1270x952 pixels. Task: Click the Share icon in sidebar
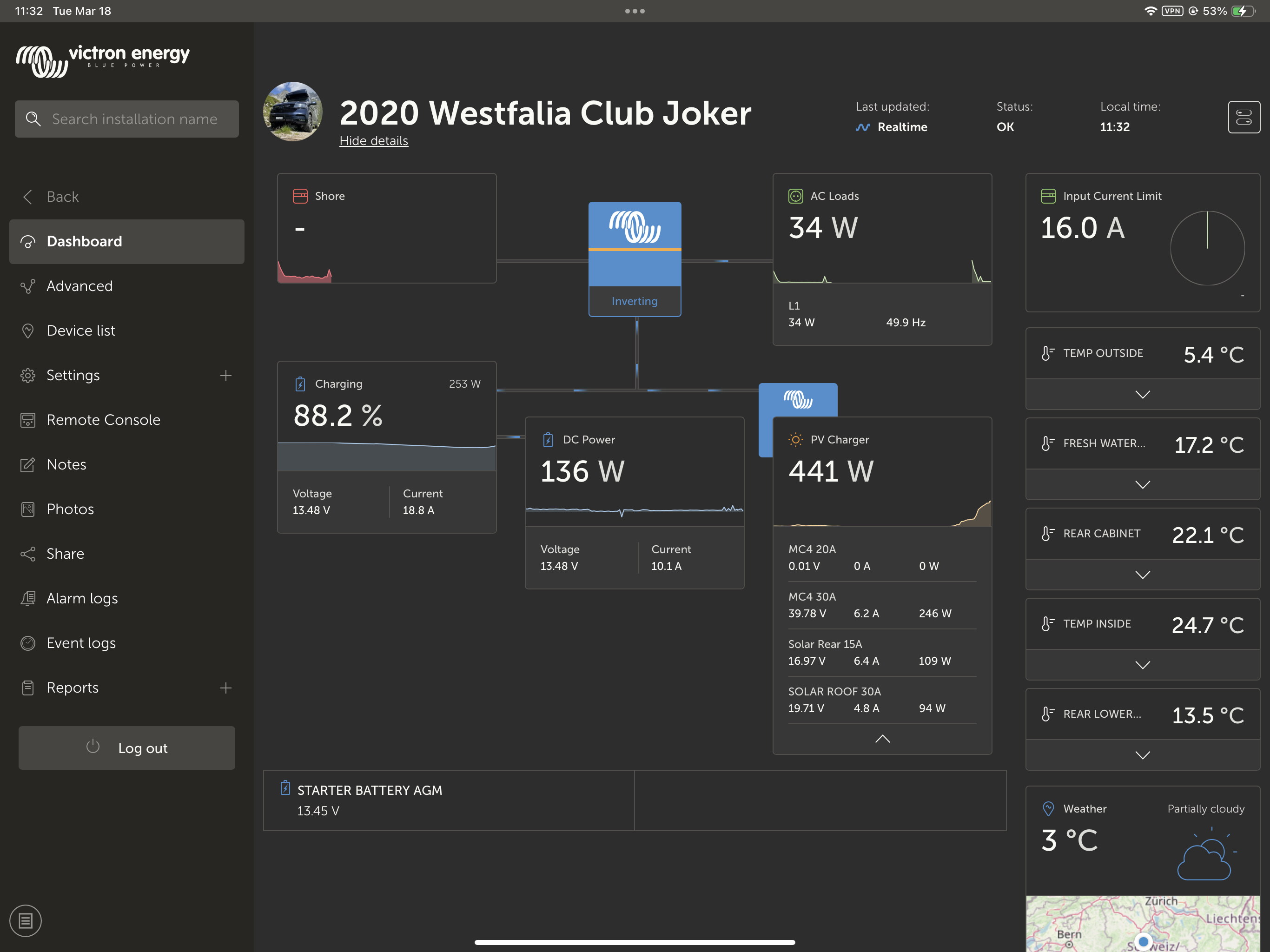click(27, 554)
